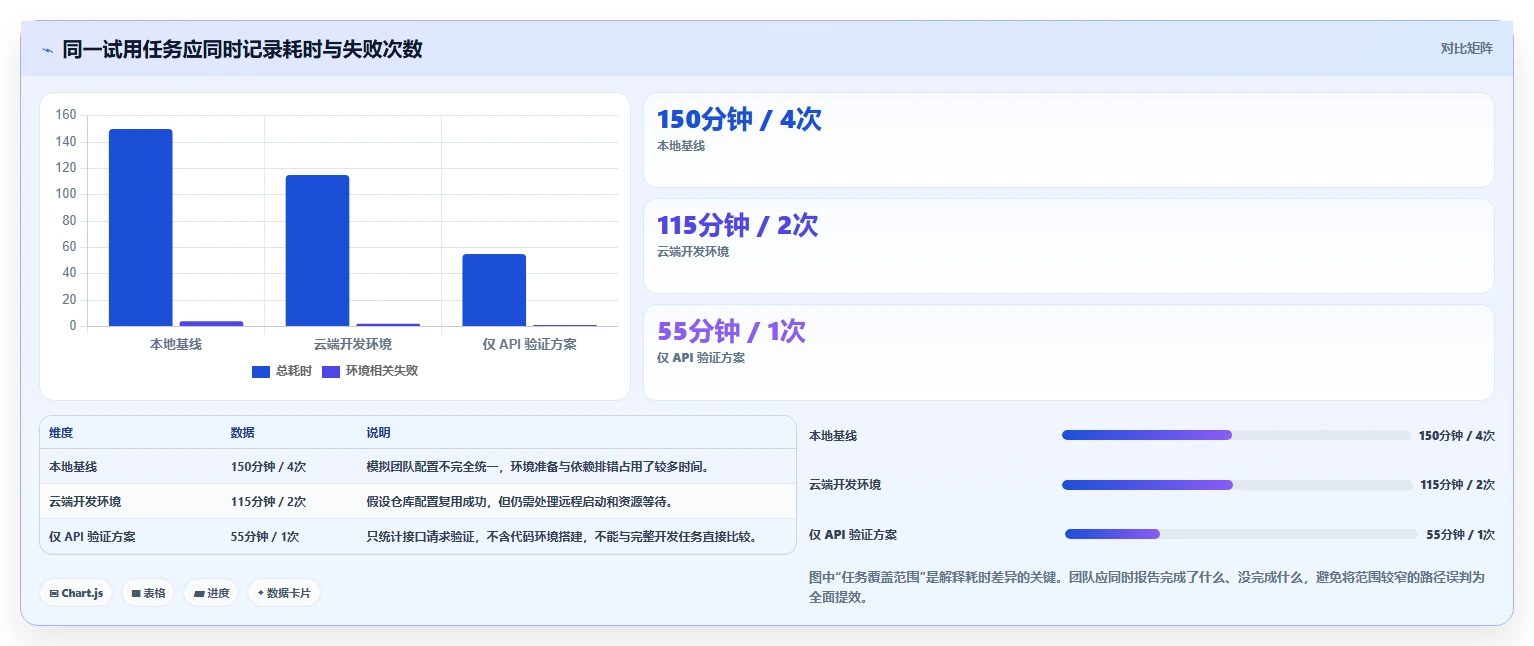
Task: Click the 本地基线 label in progress list
Action: 833,436
